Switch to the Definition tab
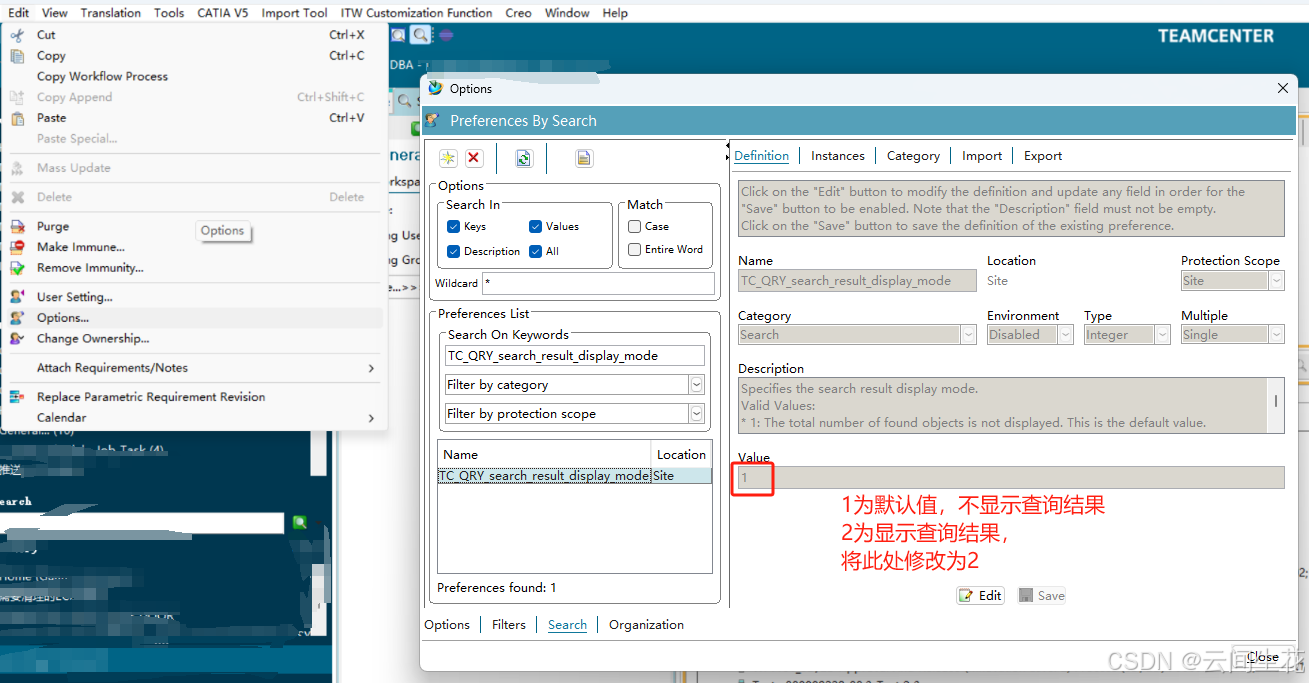Screen dimensions: 1309x683 point(761,156)
